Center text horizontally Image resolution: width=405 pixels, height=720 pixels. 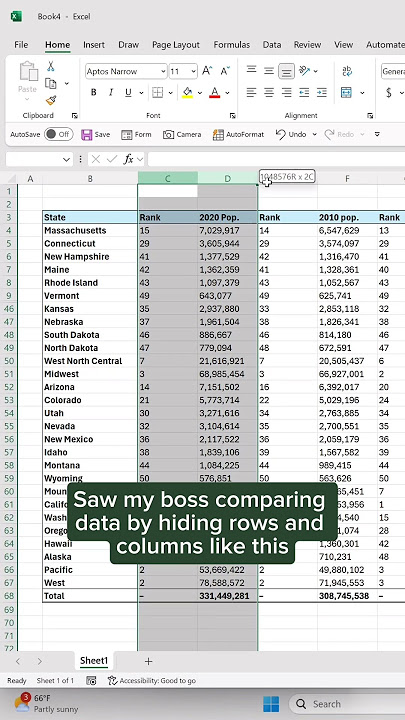tap(269, 92)
